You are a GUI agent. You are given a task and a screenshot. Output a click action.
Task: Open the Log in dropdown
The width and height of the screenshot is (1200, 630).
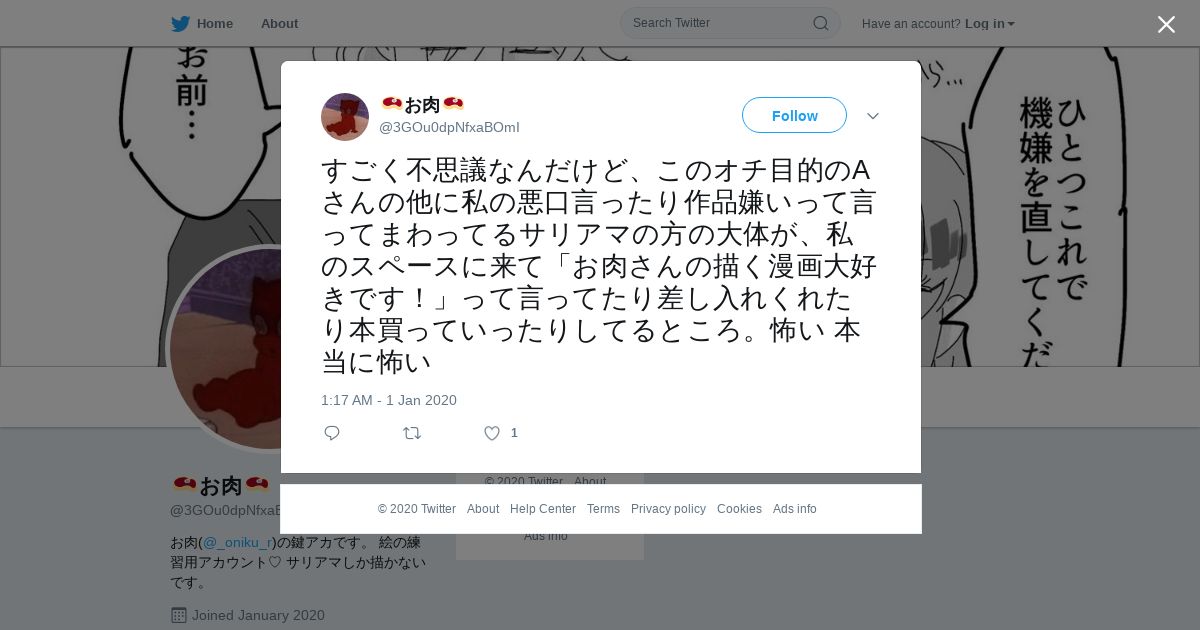click(989, 24)
